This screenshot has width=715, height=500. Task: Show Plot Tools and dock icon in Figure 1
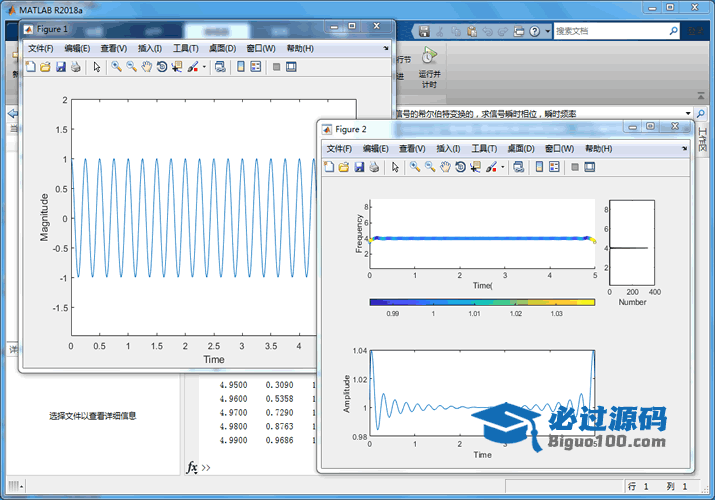pyautogui.click(x=291, y=67)
